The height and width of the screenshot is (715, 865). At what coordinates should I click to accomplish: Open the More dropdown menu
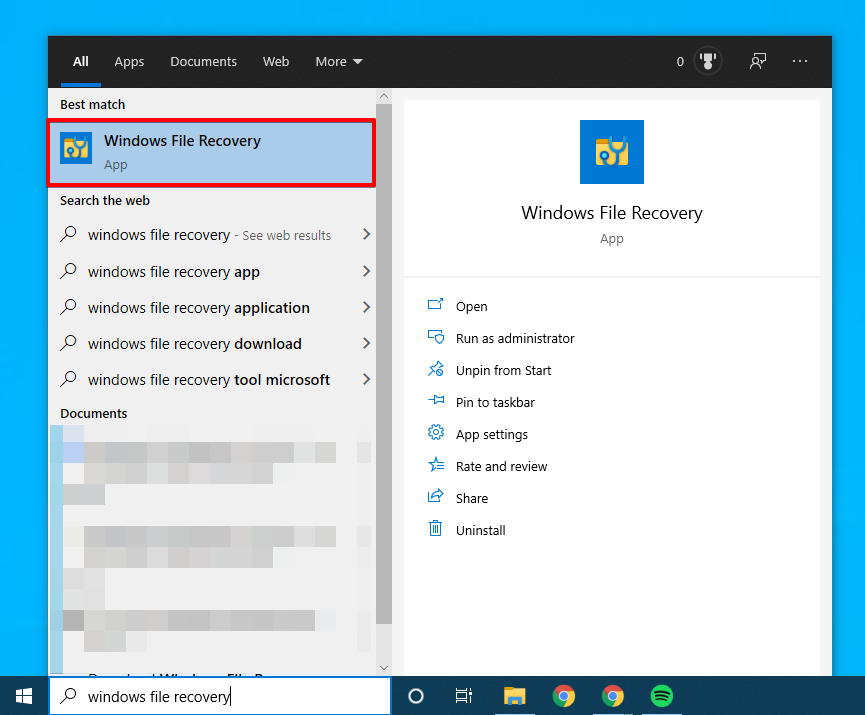[339, 61]
